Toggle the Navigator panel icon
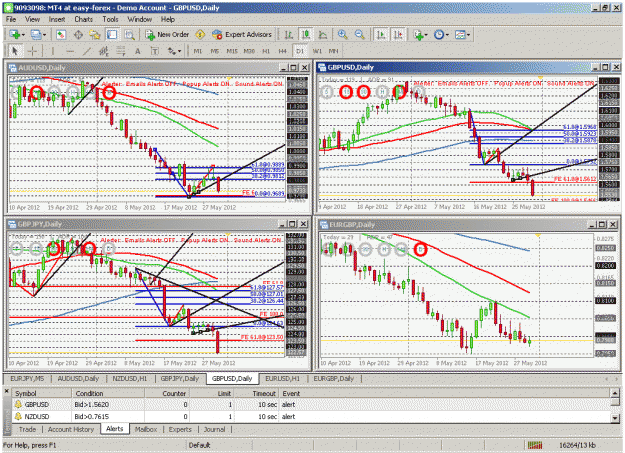Viewport: 625px width, 453px height. [x=95, y=35]
